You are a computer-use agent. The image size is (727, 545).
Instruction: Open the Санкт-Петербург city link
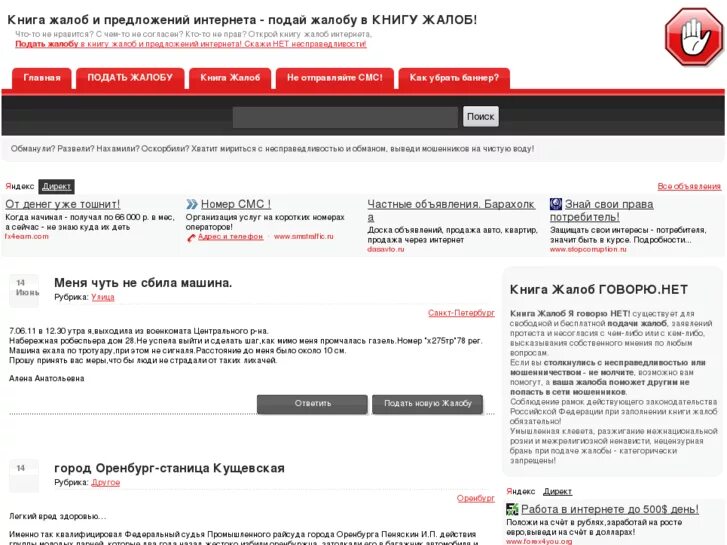tap(461, 313)
